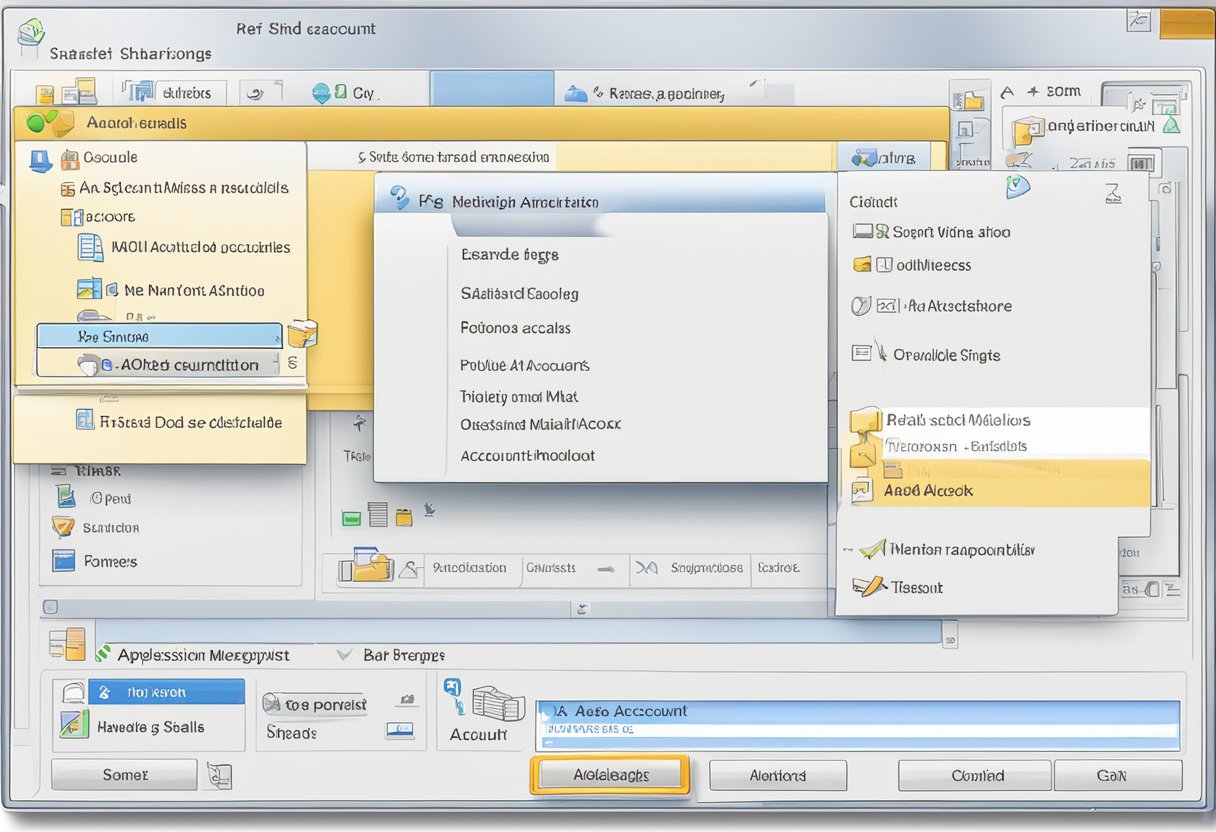
Task: Click the highlighted Aldaleags button at bottom
Action: coord(610,775)
